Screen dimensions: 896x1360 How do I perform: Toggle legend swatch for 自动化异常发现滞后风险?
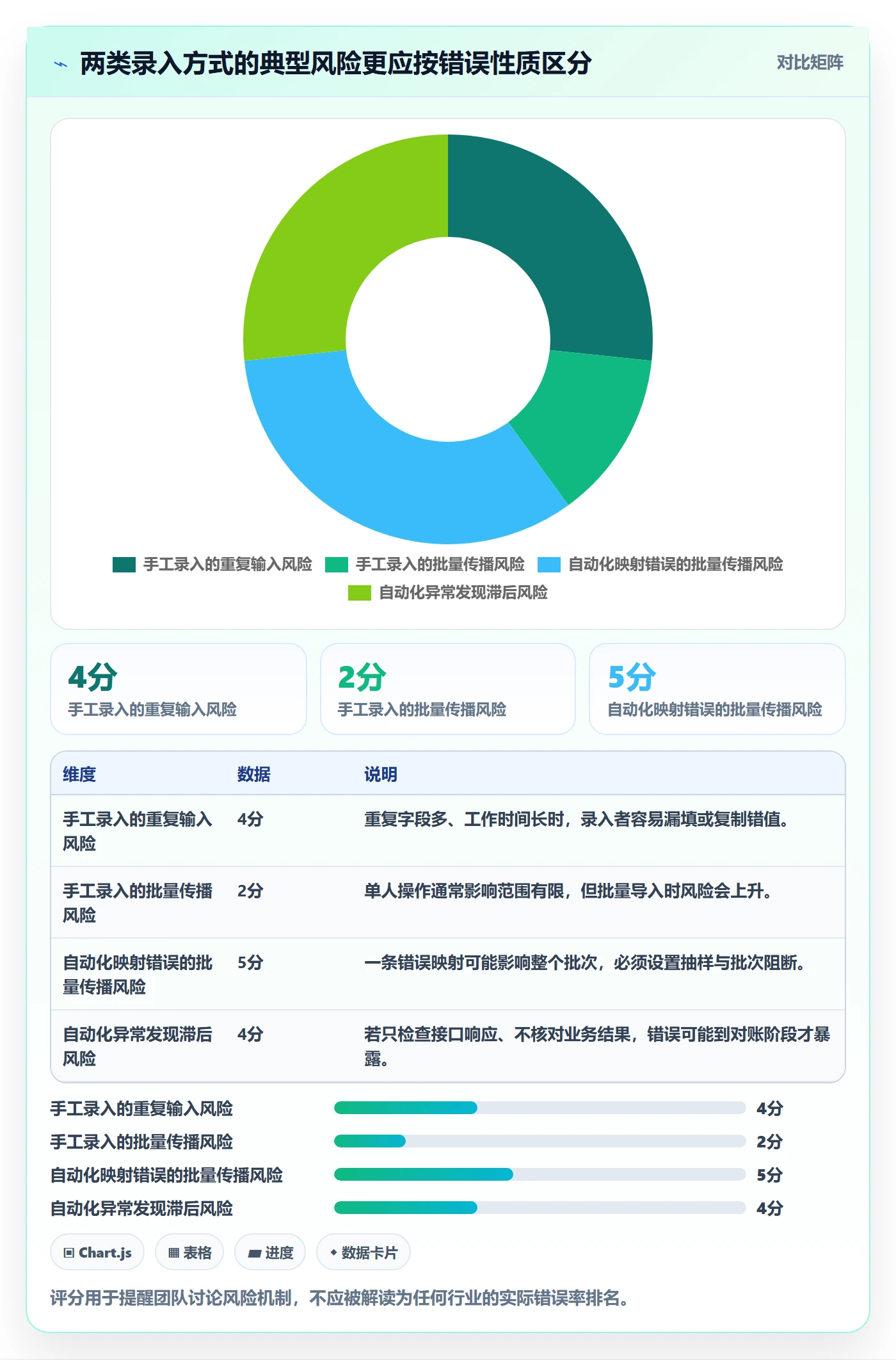coord(360,593)
